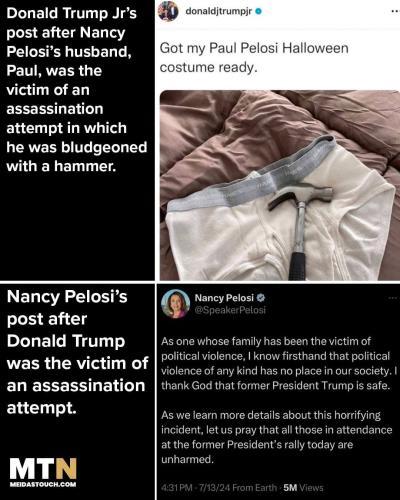400x500 pixels.
Task: Click the hammer head in the photo
Action: coord(300,197)
